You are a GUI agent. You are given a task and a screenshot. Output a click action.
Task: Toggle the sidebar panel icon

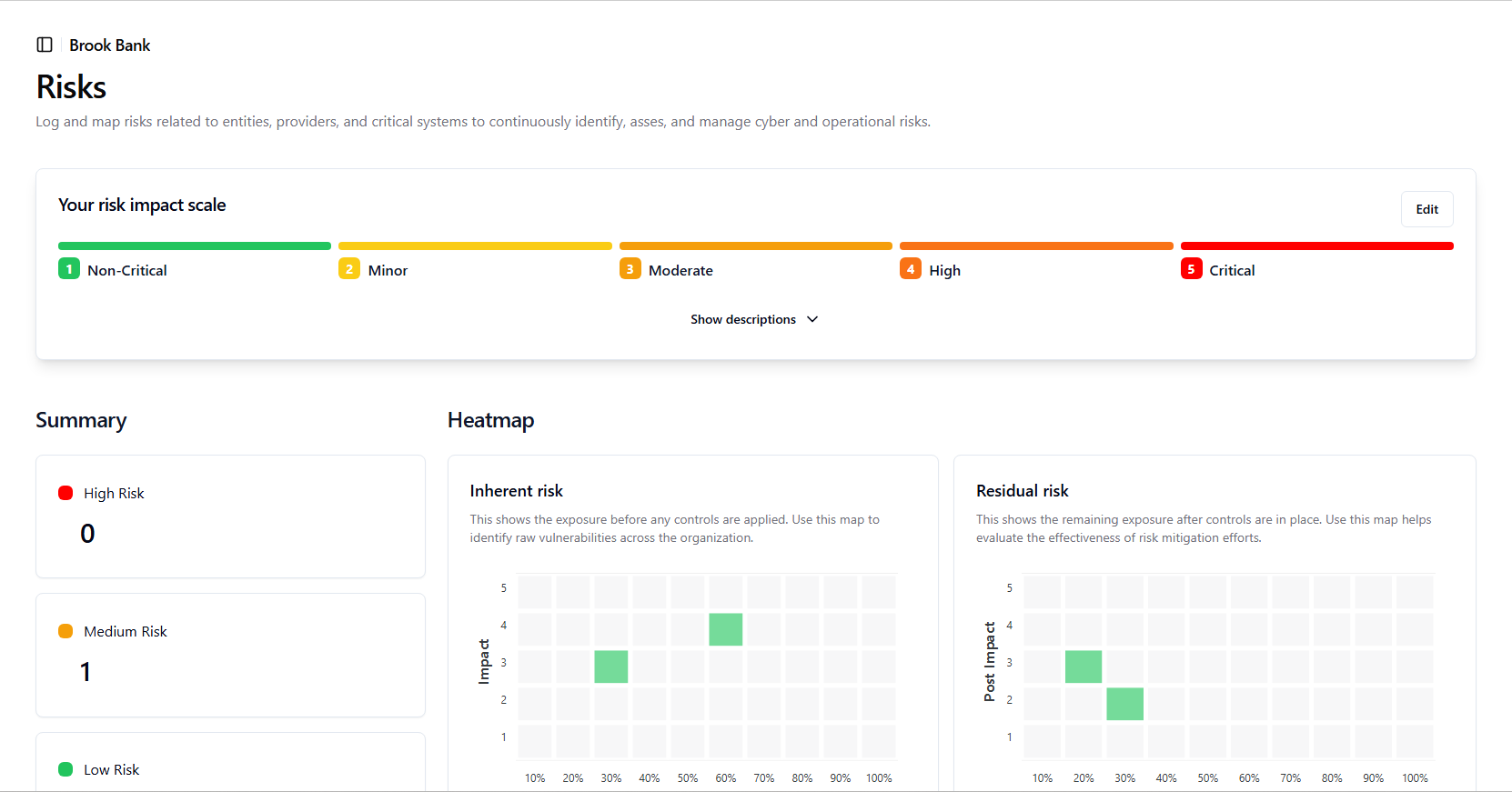click(x=45, y=45)
